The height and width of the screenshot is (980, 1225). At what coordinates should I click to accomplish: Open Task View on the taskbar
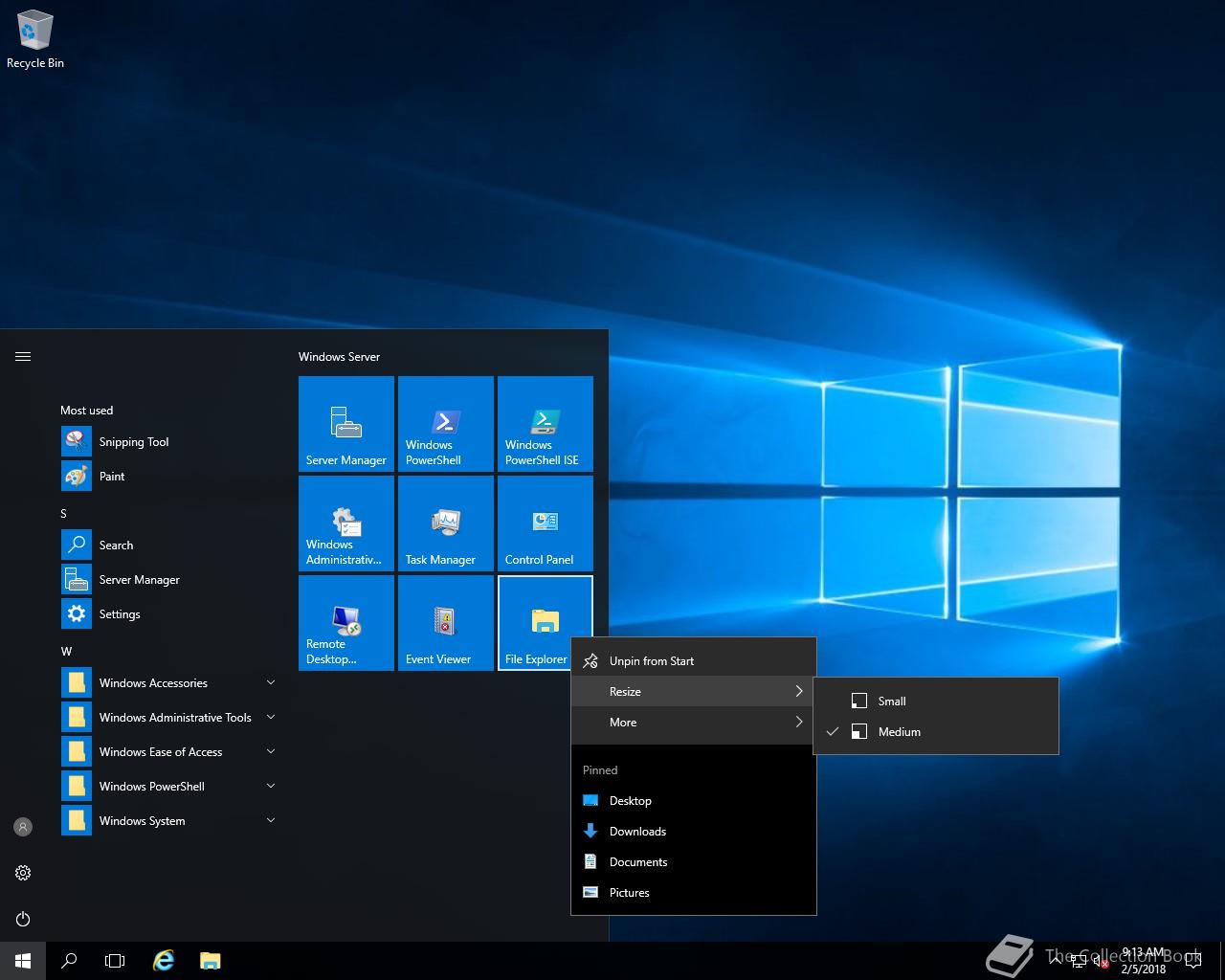115,961
